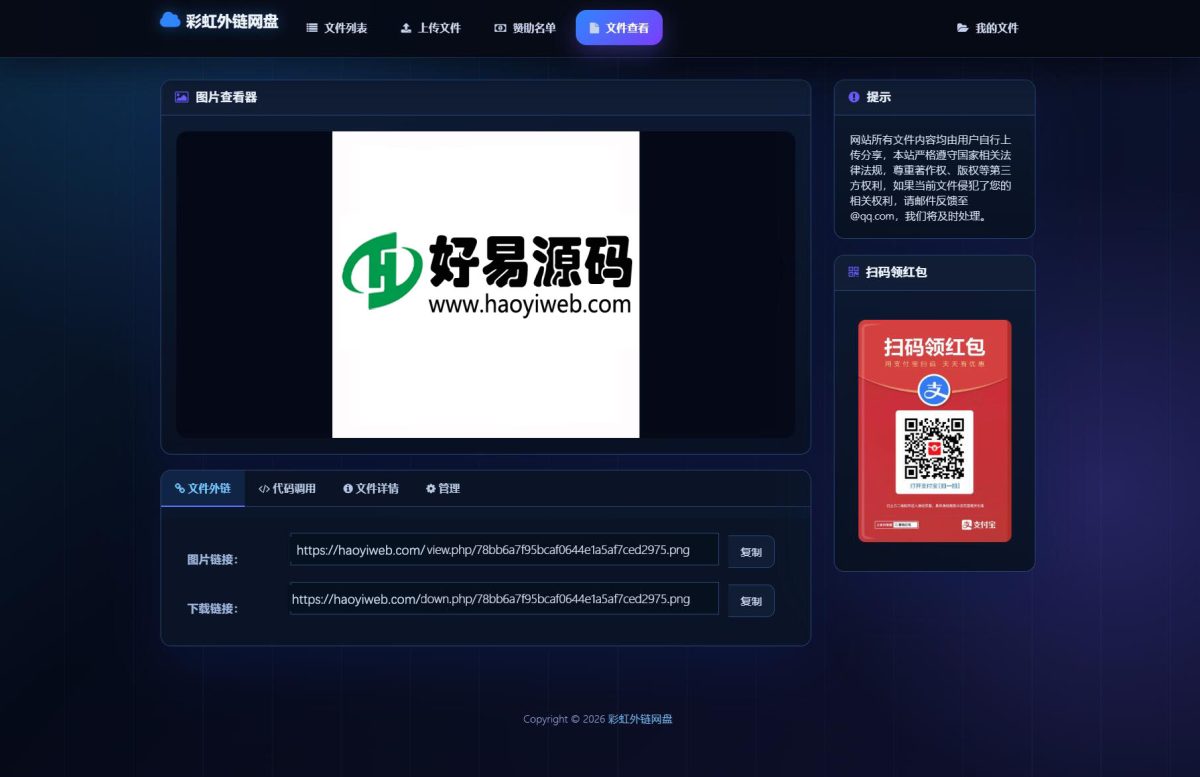1200x777 pixels.
Task: Click the link icon in 文件外链 tab
Action: point(180,488)
